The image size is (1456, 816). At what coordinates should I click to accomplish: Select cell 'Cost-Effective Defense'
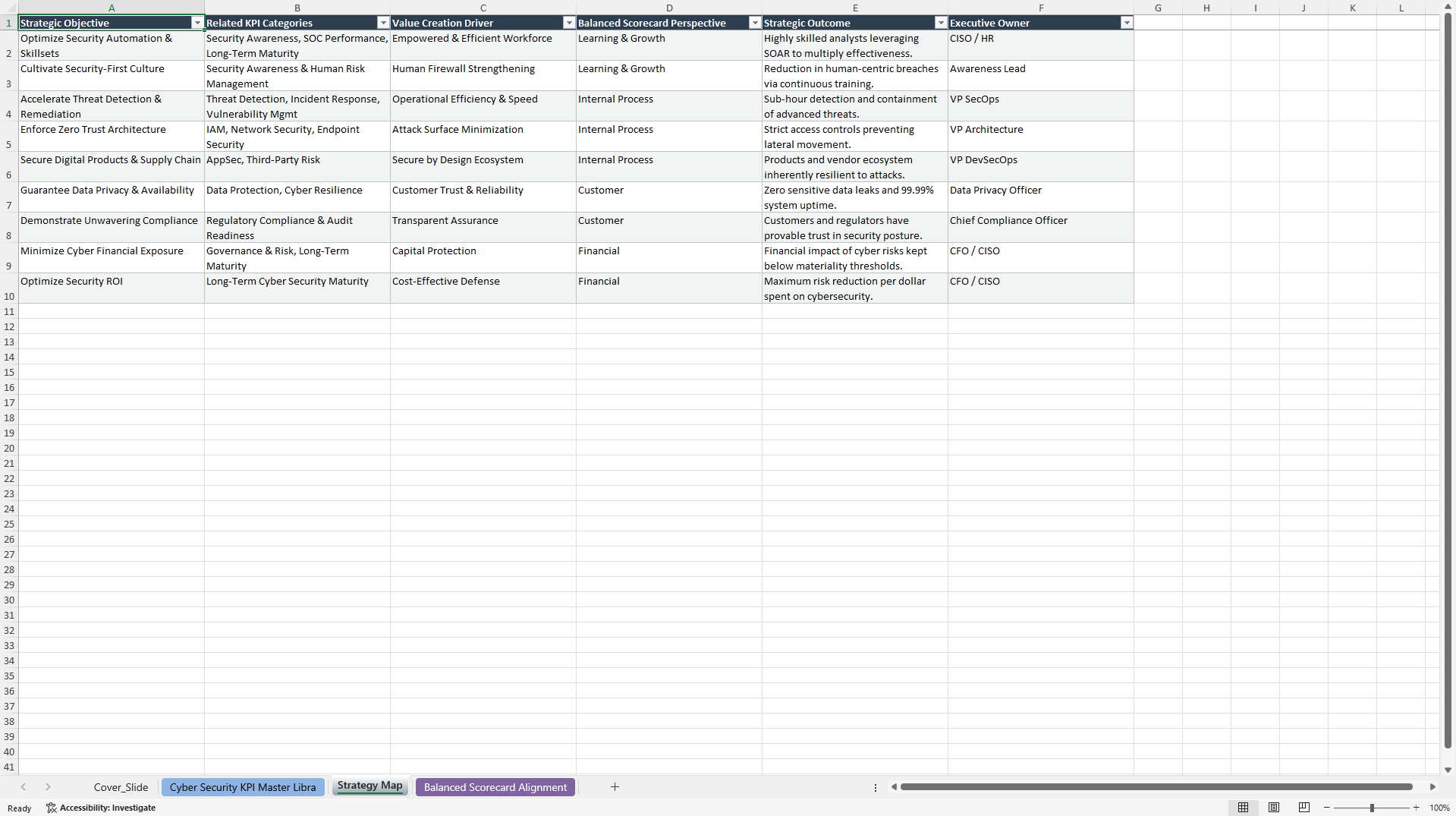pyautogui.click(x=483, y=288)
